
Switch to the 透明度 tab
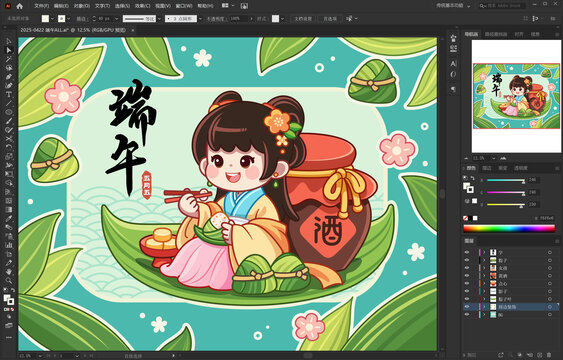coord(521,168)
